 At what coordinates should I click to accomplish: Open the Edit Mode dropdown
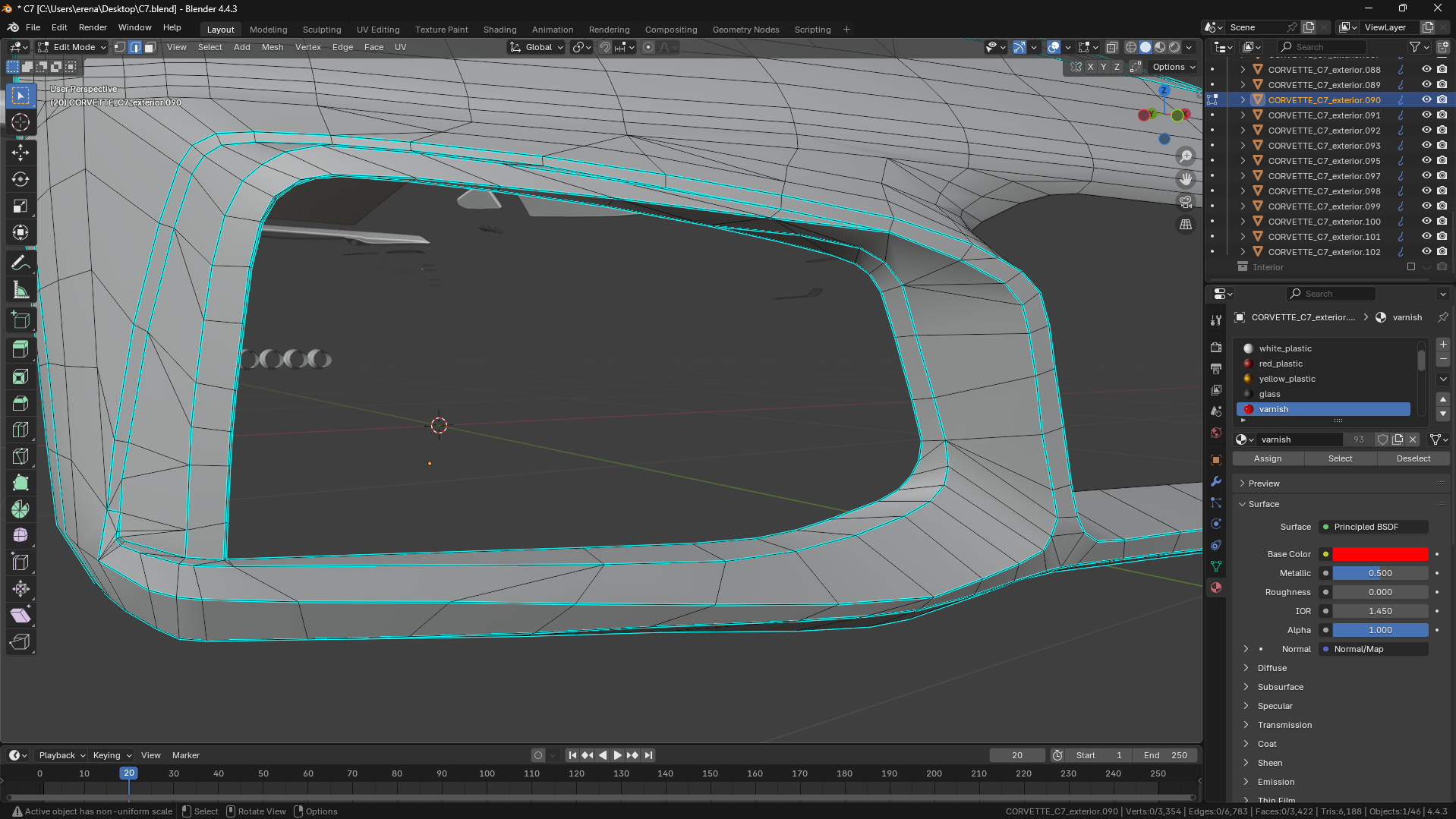point(72,47)
